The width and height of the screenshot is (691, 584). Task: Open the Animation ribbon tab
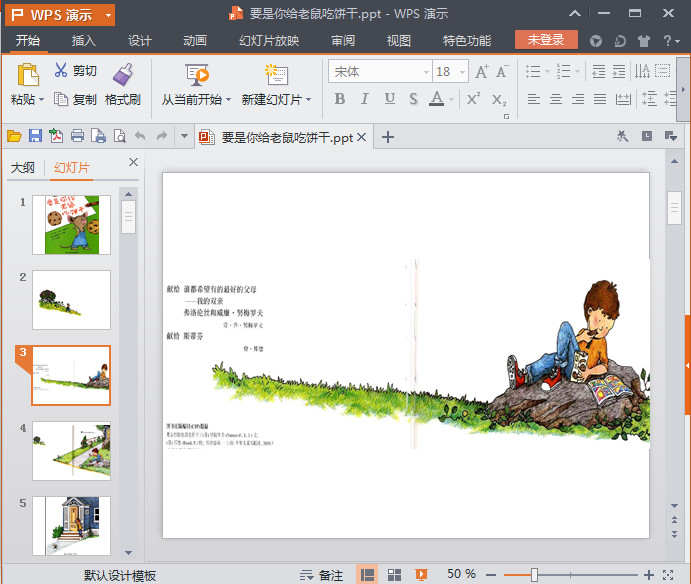click(x=195, y=41)
